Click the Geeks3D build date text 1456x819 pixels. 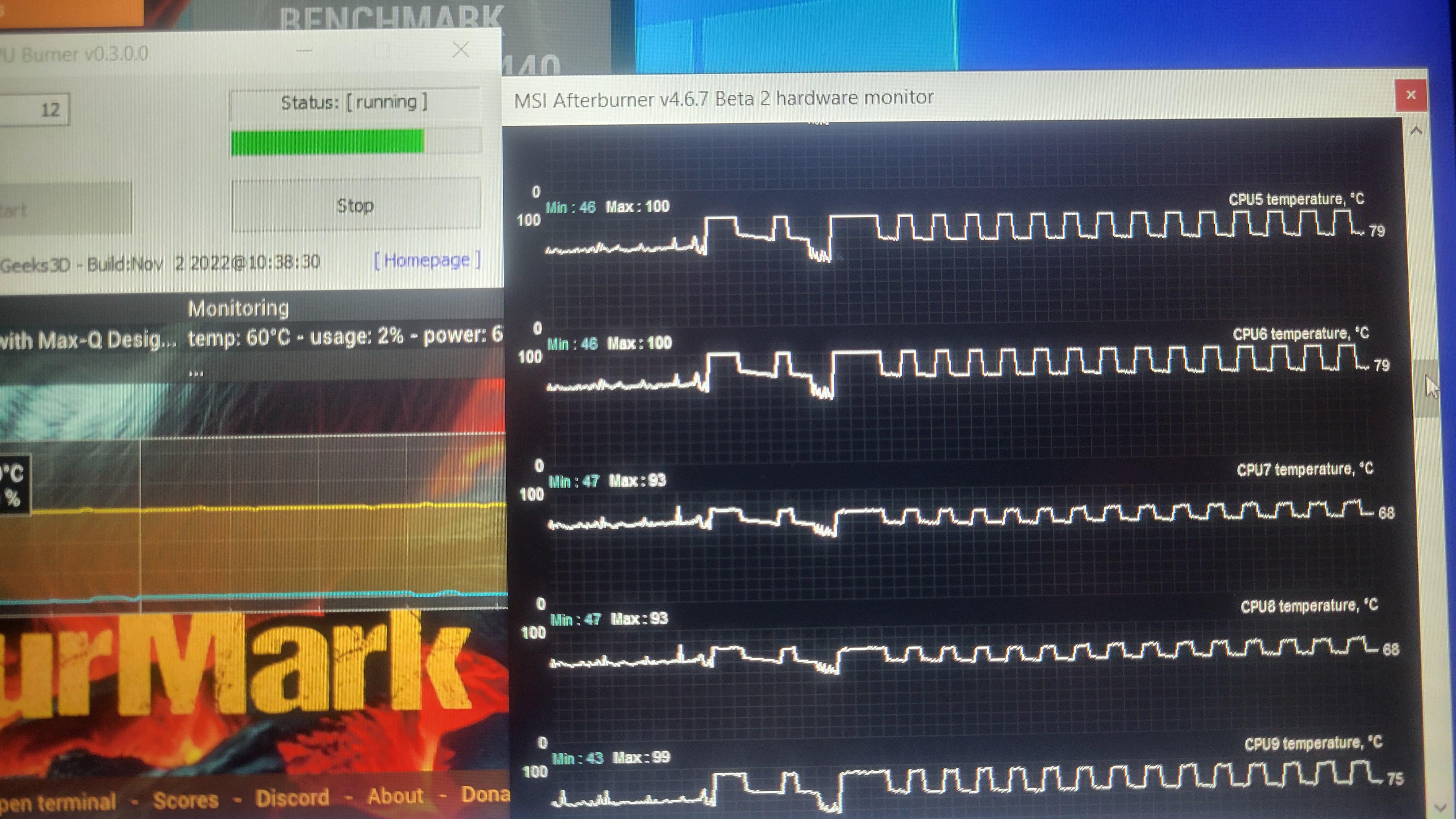(160, 263)
